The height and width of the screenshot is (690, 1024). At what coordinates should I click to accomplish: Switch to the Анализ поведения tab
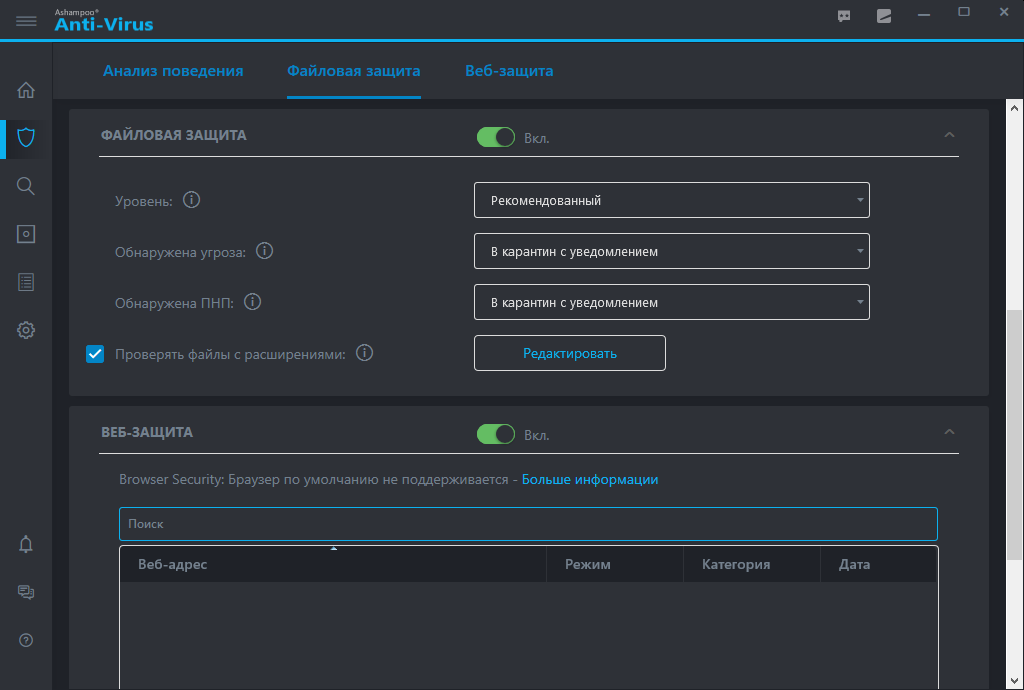[173, 71]
